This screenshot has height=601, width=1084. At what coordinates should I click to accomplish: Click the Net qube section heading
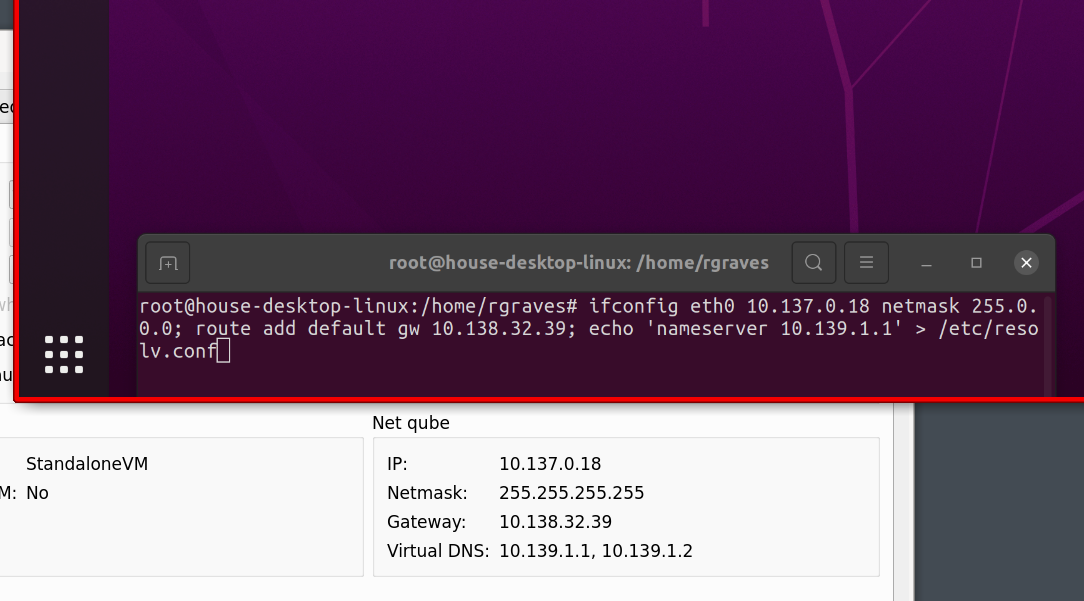coord(411,423)
